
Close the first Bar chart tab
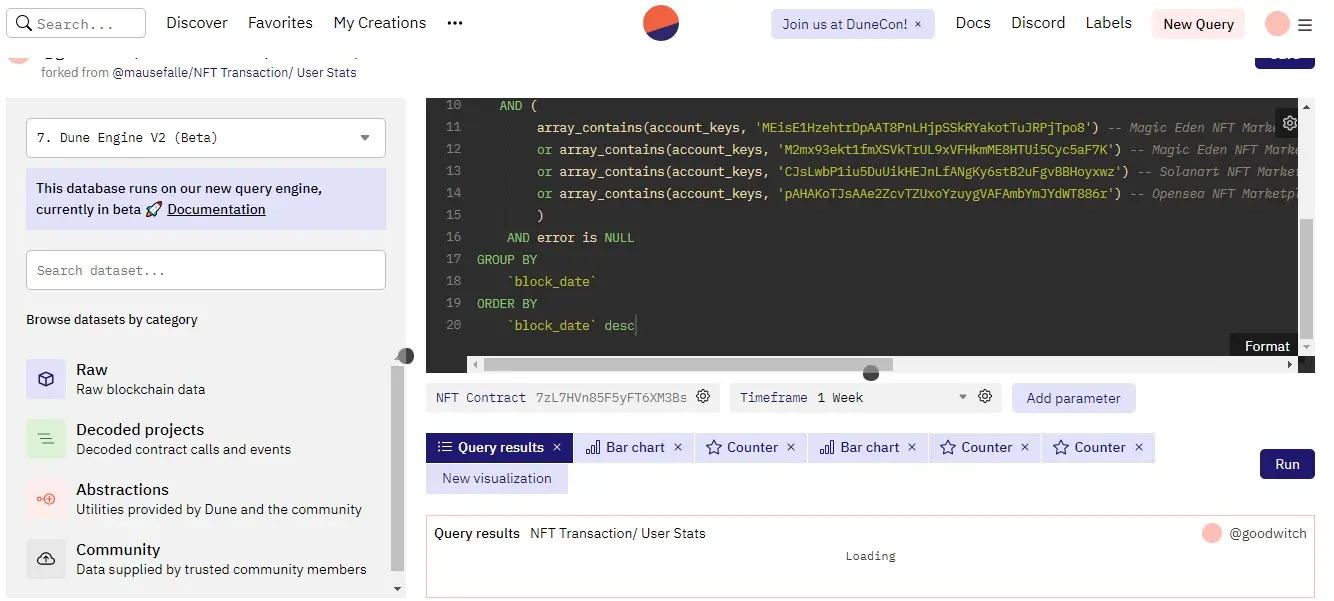(x=678, y=447)
